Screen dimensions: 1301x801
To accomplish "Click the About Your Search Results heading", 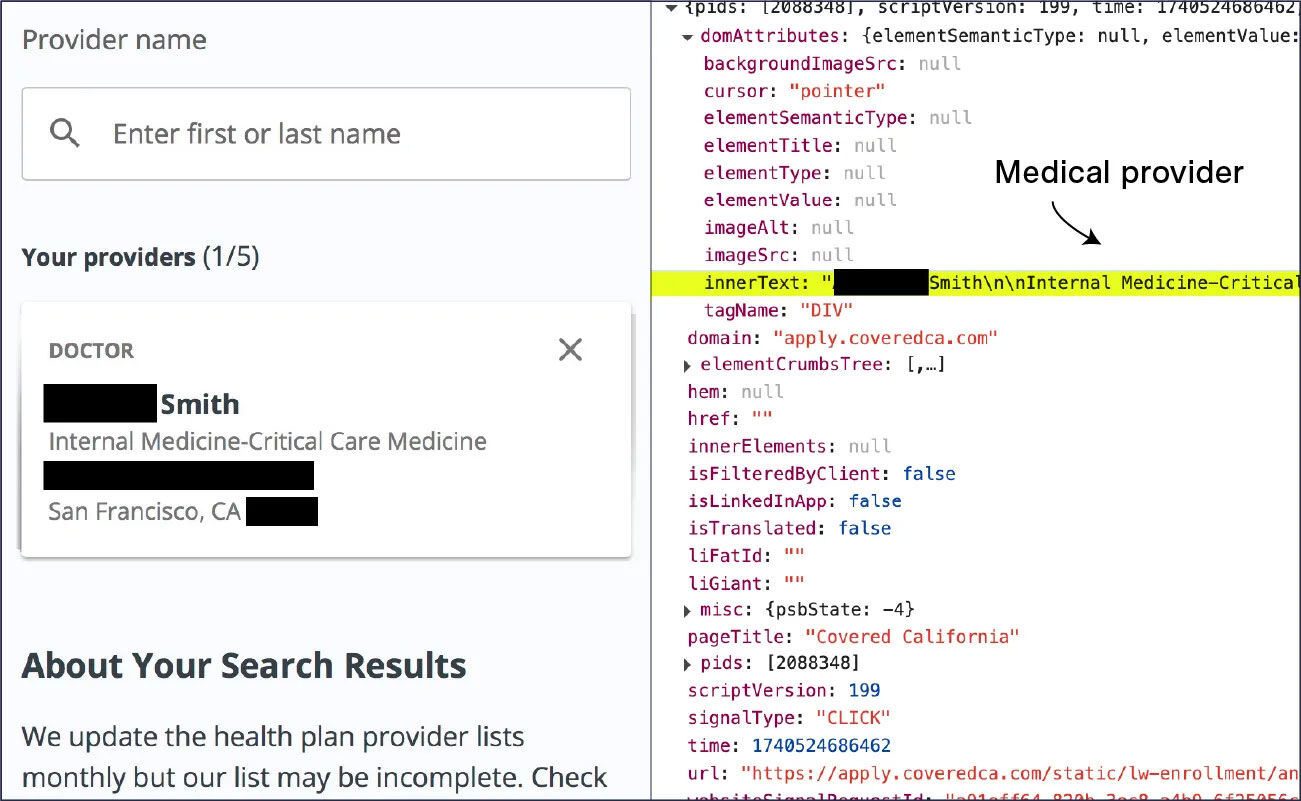I will pos(243,665).
